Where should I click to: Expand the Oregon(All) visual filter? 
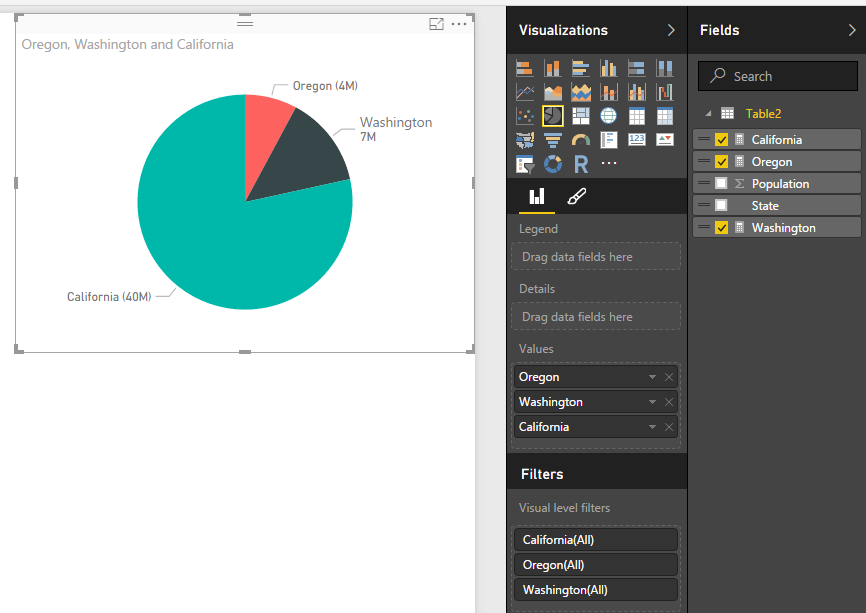click(x=595, y=565)
